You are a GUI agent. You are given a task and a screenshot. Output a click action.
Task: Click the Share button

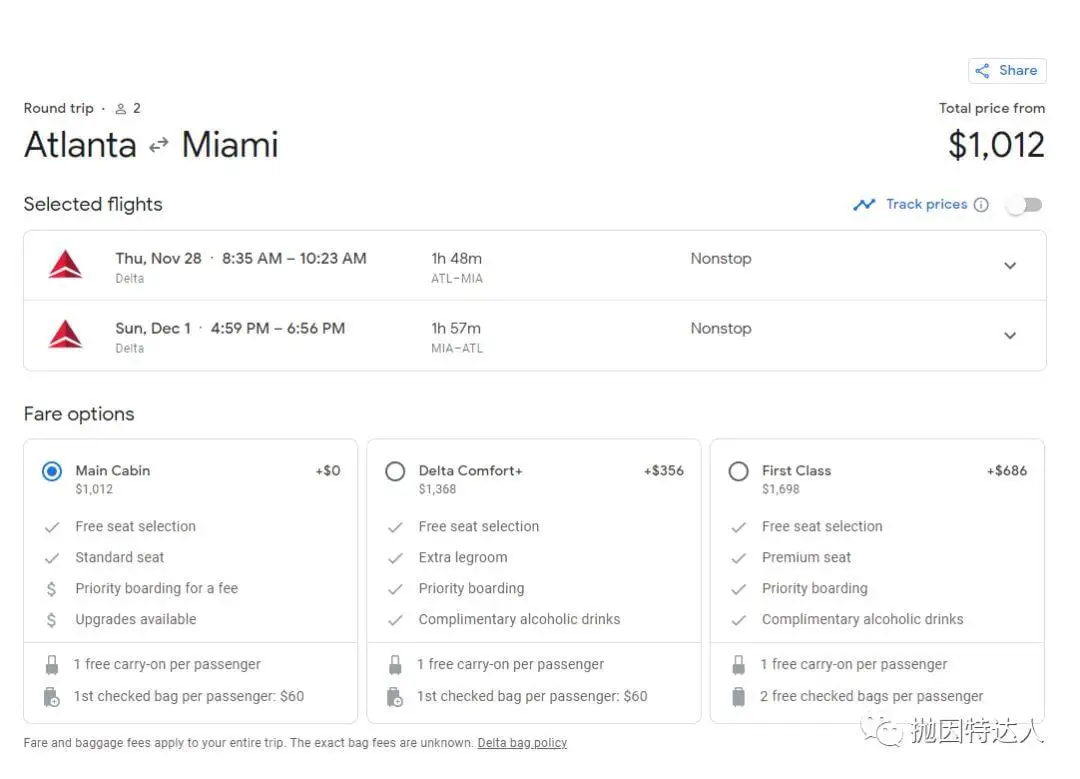pyautogui.click(x=1006, y=71)
